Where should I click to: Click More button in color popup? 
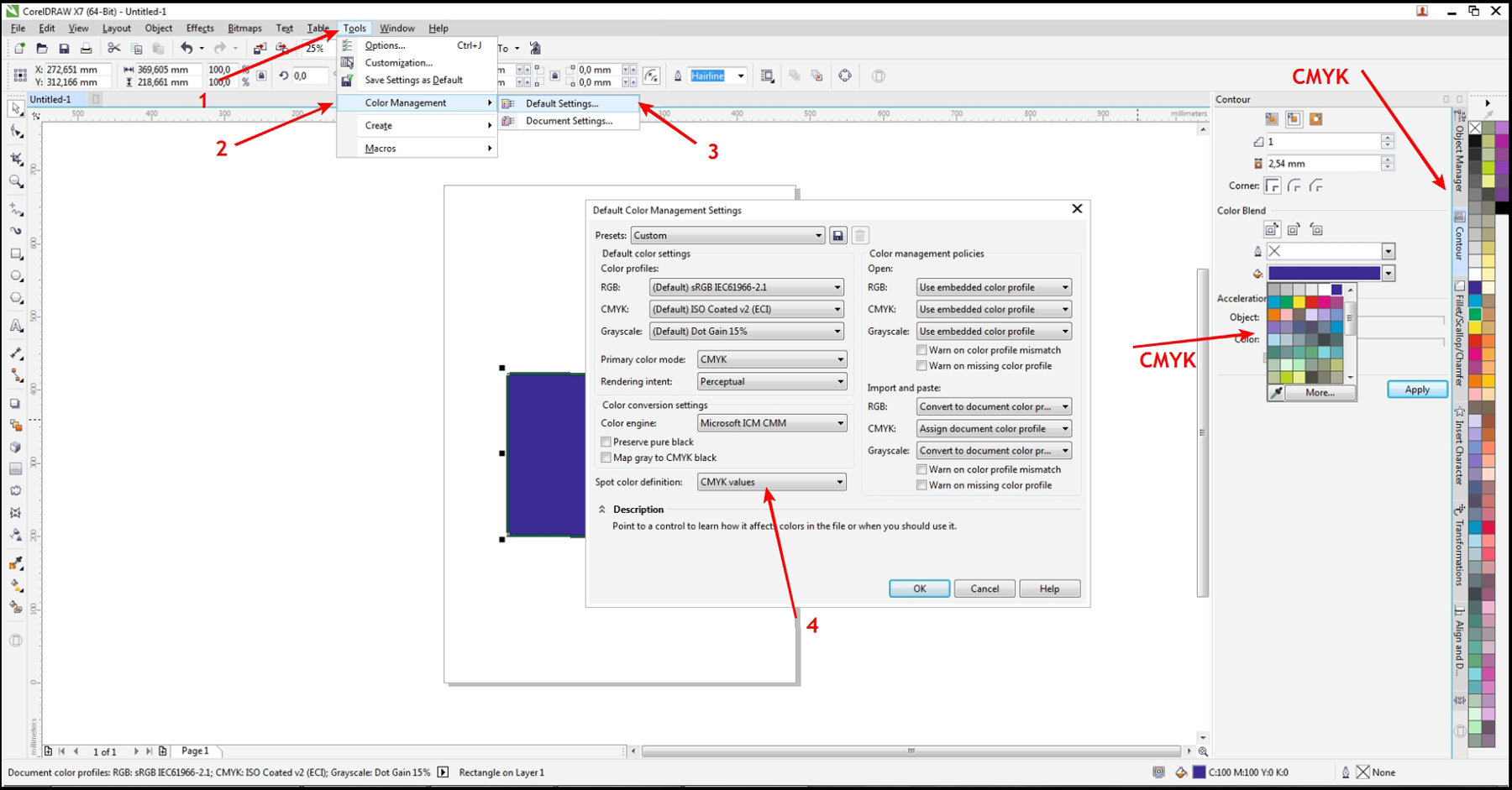pos(1320,393)
